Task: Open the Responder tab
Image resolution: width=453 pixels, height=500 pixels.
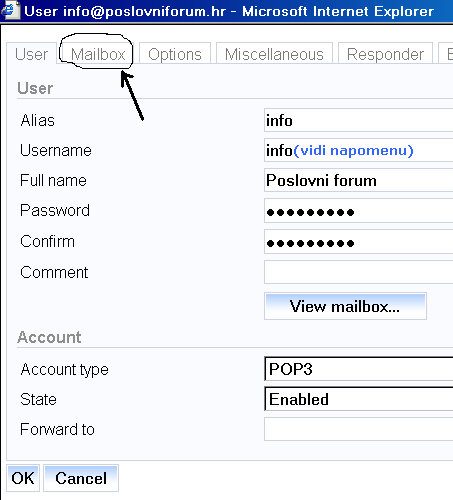Action: pyautogui.click(x=385, y=54)
